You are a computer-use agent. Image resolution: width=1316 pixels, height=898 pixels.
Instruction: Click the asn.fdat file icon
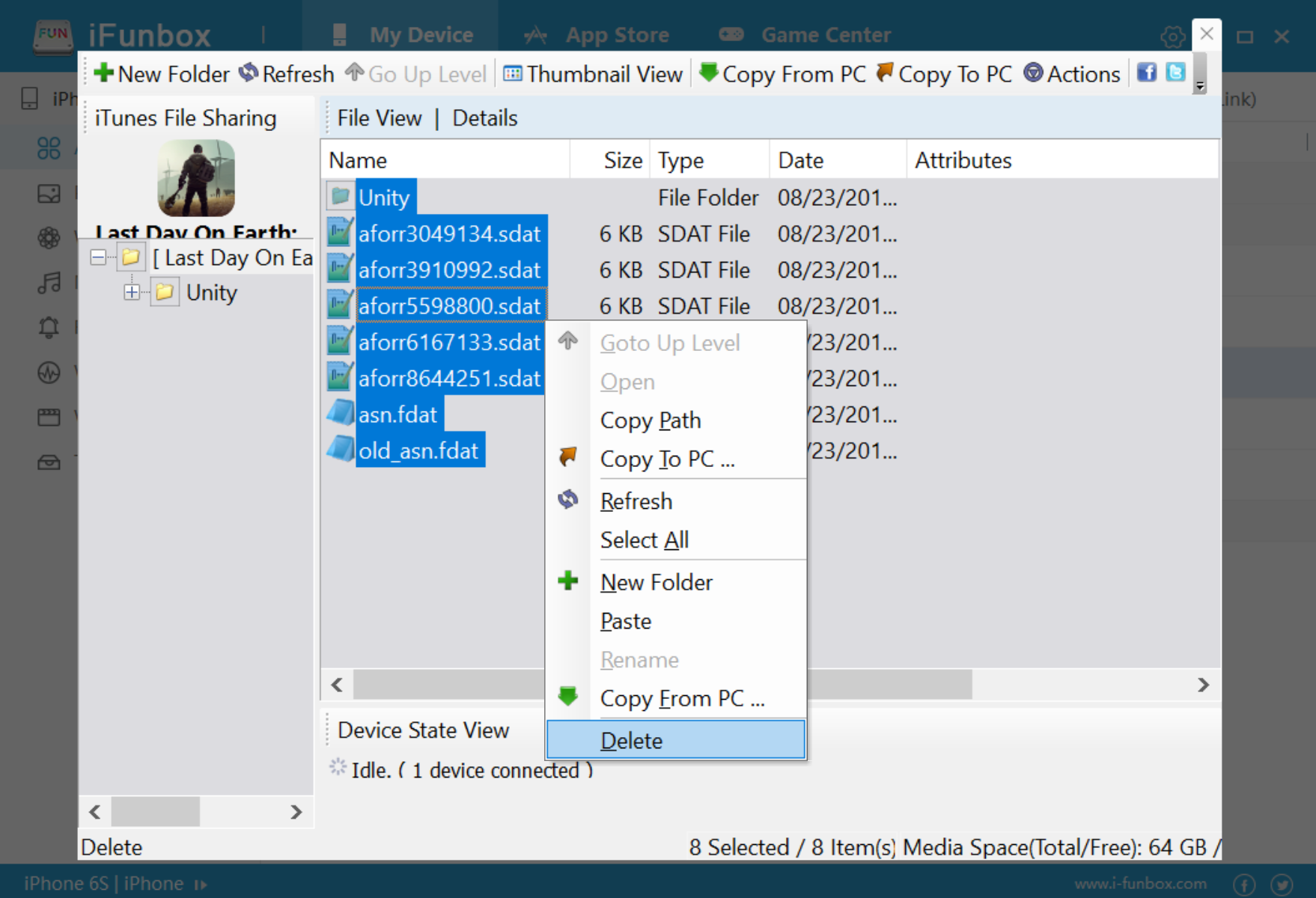tap(341, 413)
